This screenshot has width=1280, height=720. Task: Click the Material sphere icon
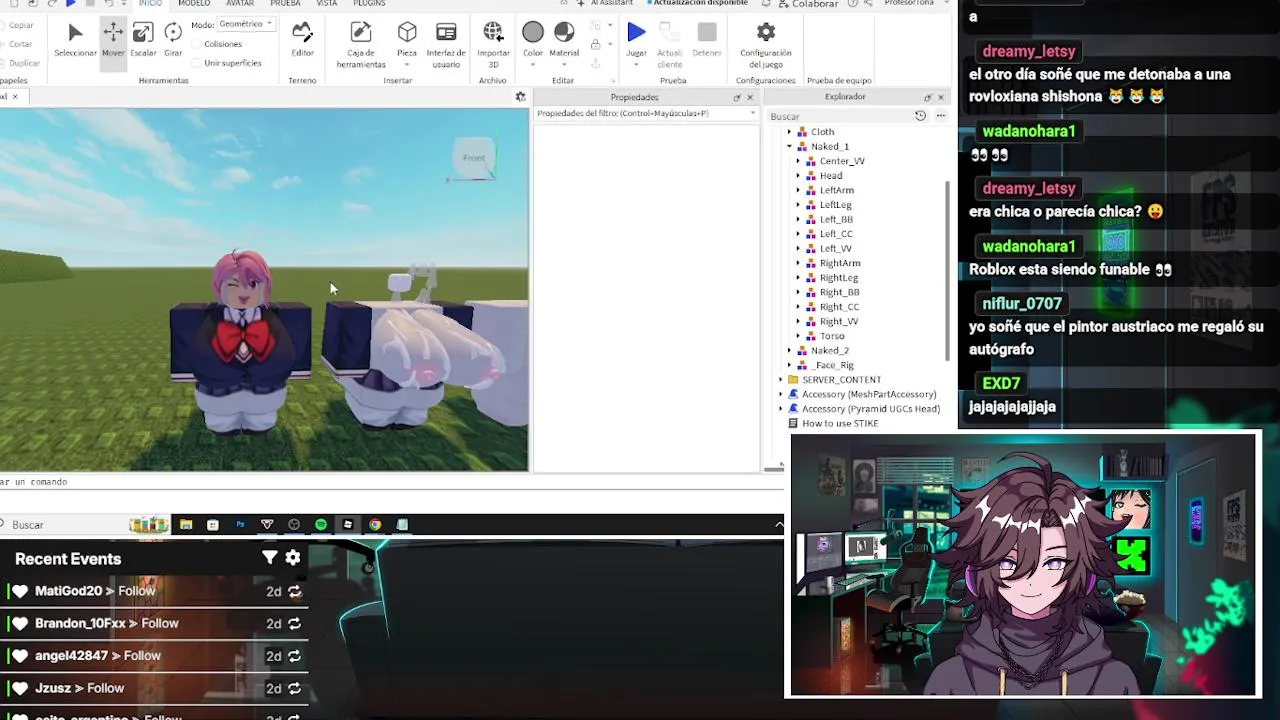564,33
